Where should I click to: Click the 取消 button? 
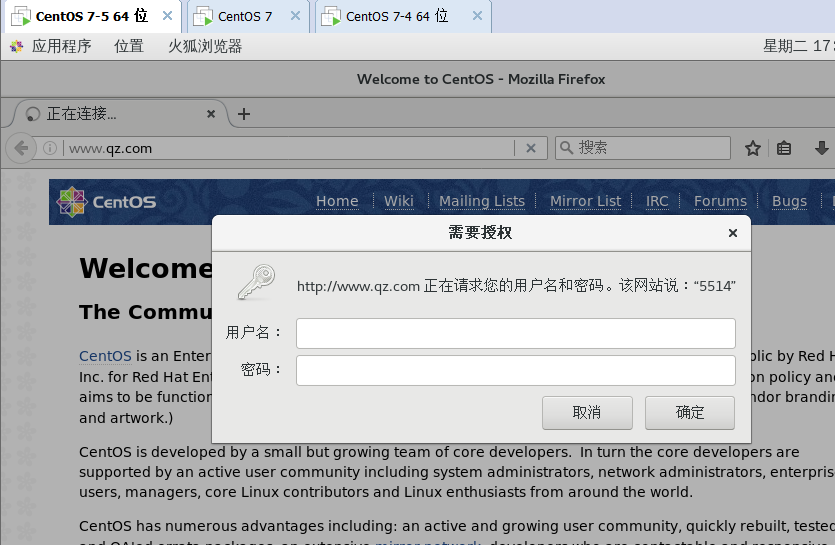[587, 412]
